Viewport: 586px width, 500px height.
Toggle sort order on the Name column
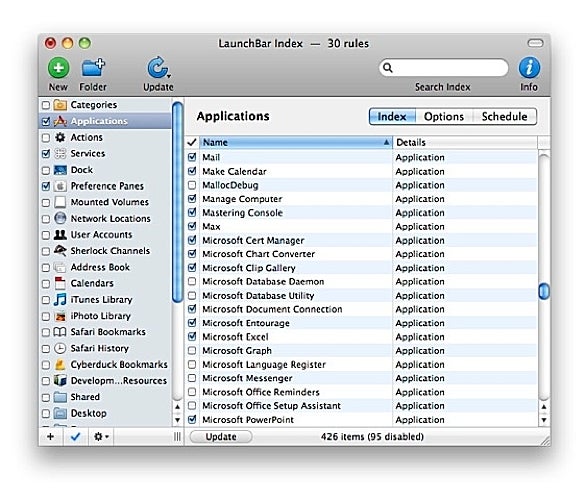296,142
